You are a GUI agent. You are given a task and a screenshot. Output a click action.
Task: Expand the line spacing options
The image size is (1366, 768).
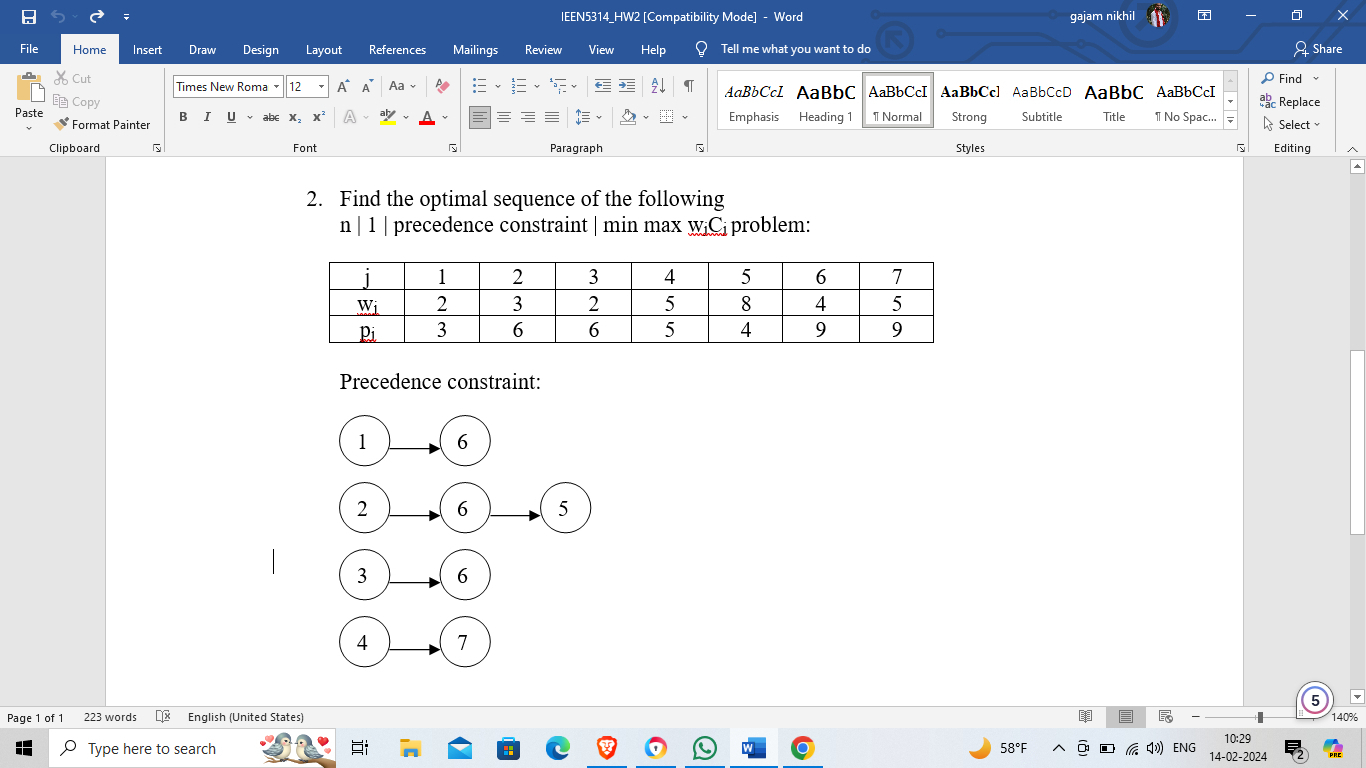pyautogui.click(x=597, y=117)
